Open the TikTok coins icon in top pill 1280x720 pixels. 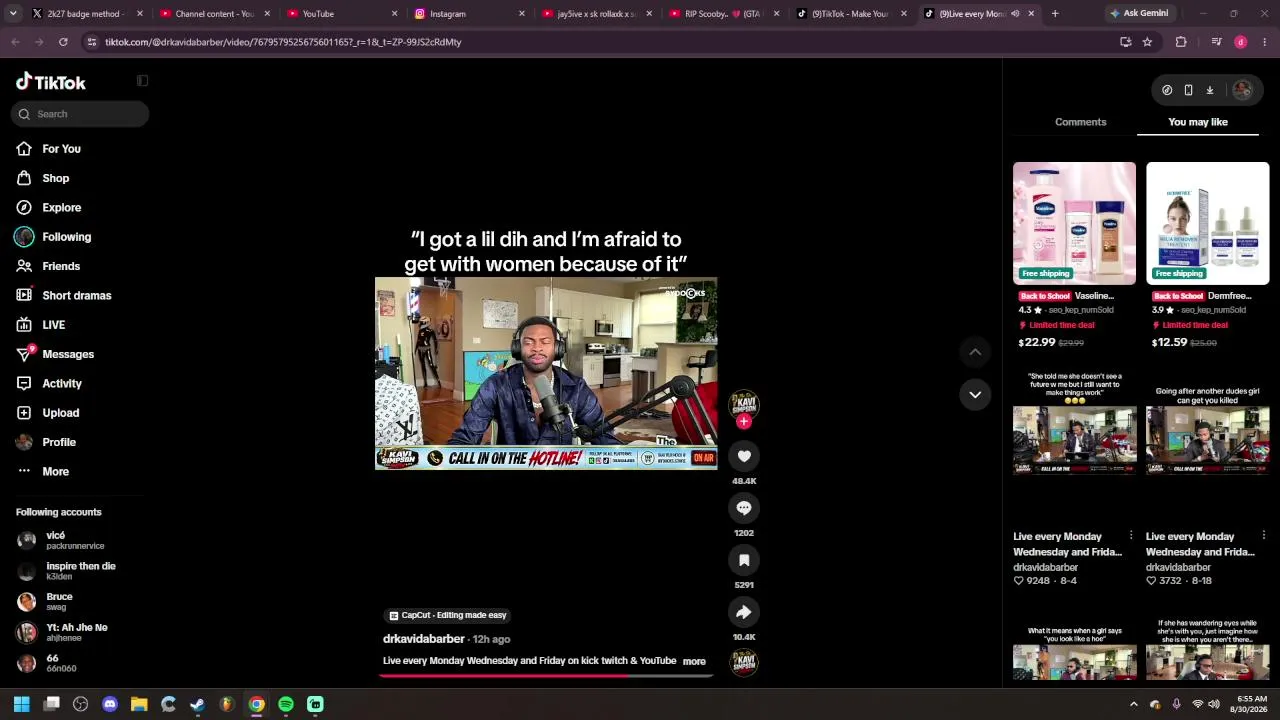pyautogui.click(x=1167, y=90)
